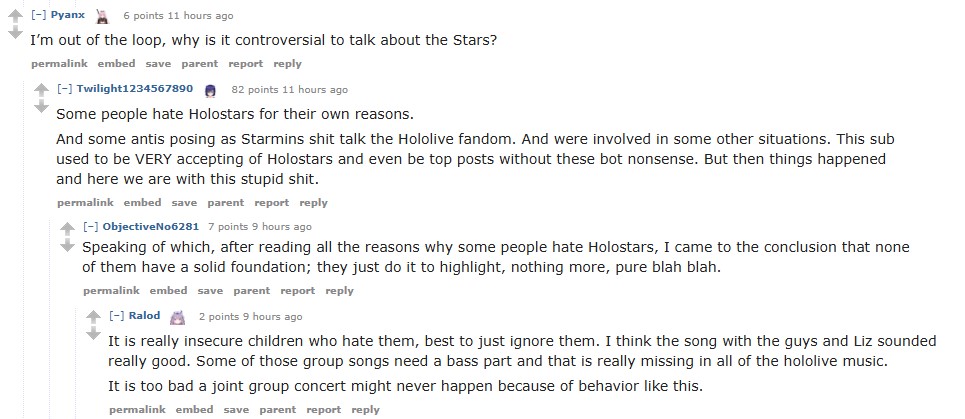Collapse Twilight1234567890's comment thread
Image resolution: width=965 pixels, height=419 pixels.
pyautogui.click(x=65, y=89)
